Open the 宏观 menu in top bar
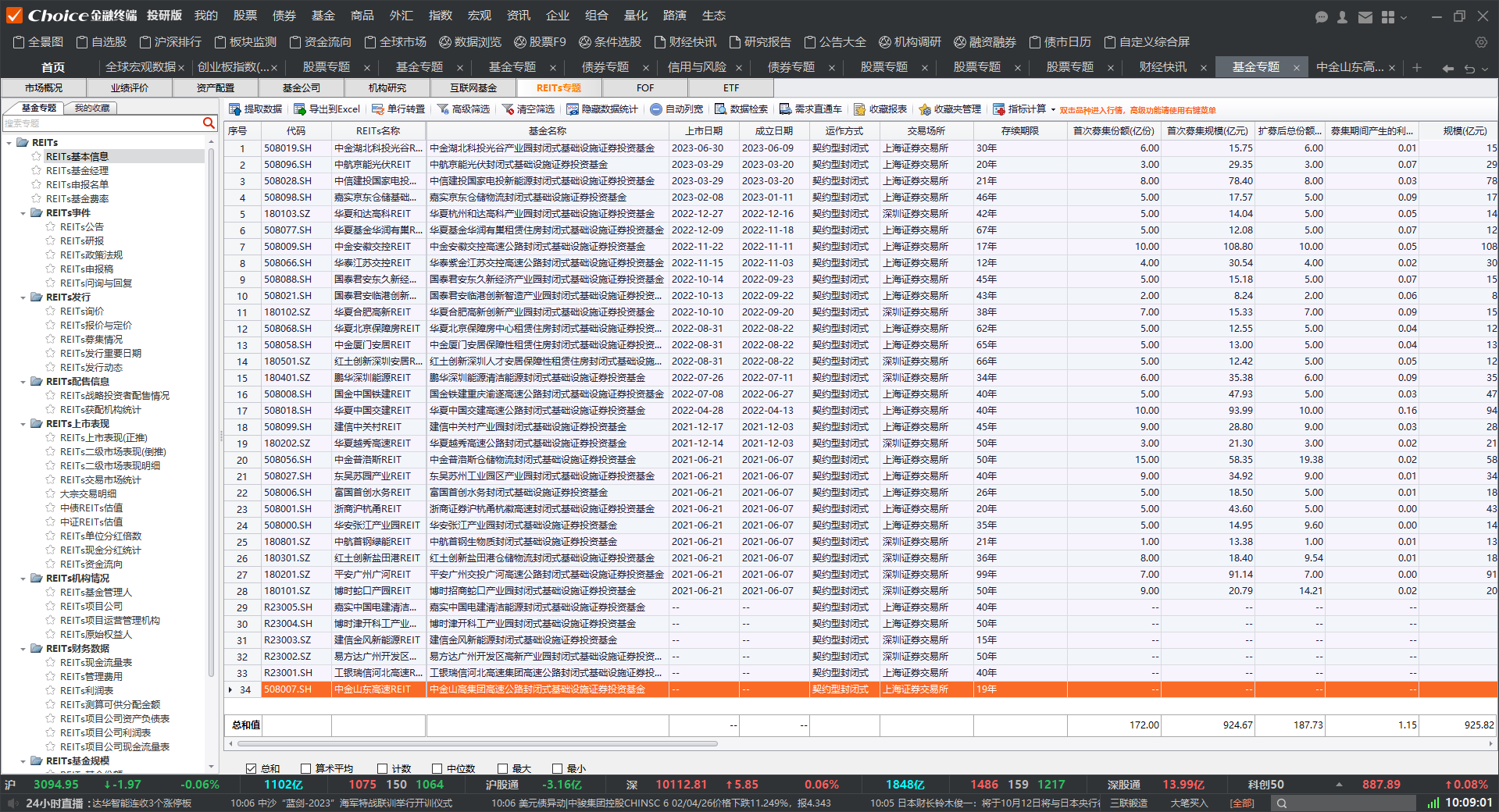This screenshot has height=812, width=1499. tap(480, 16)
